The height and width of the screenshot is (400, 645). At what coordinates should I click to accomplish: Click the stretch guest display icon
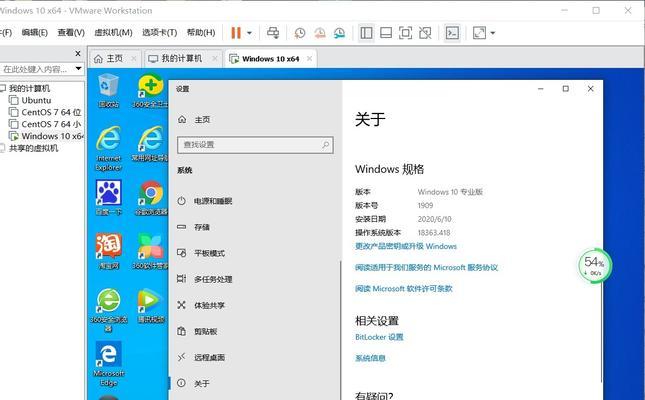click(x=480, y=33)
